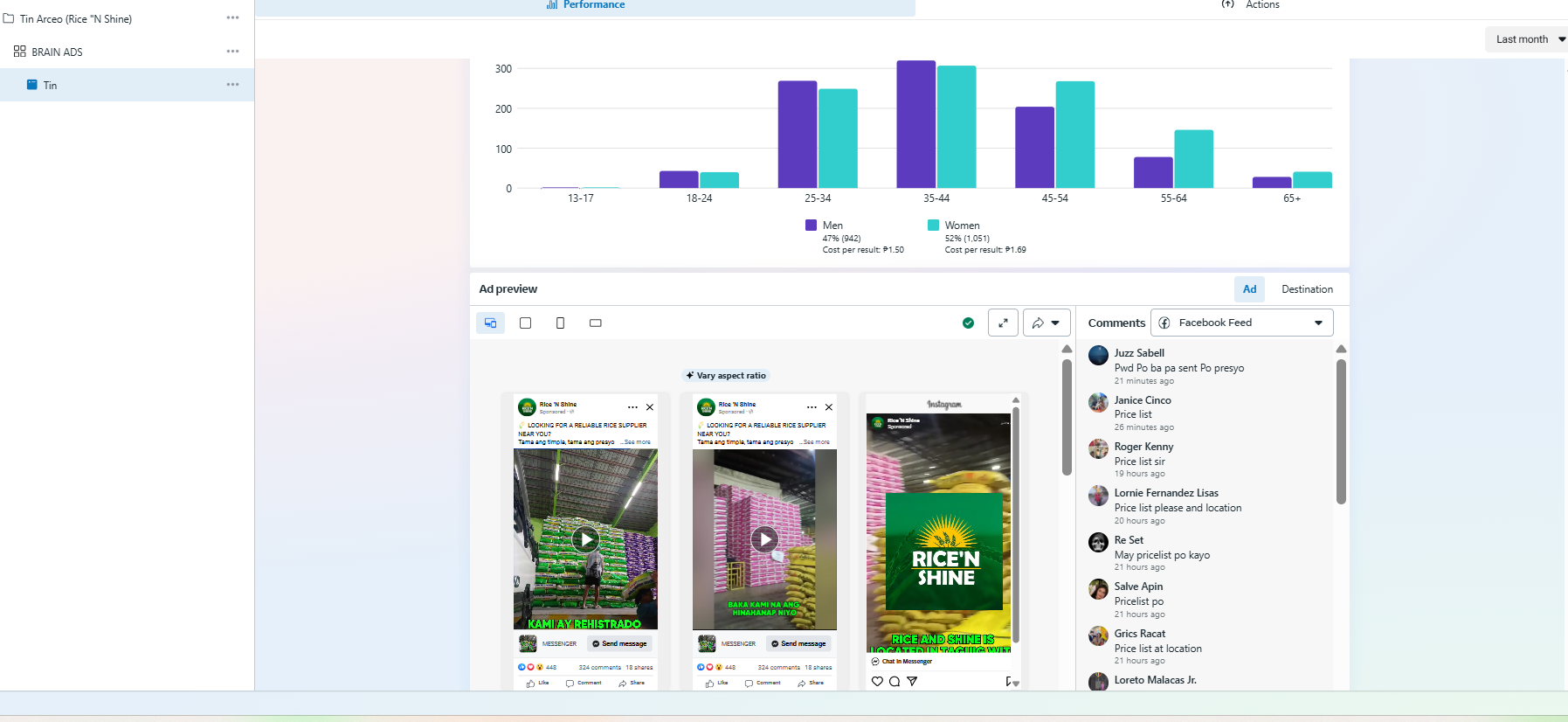Click Vary aspect ratio button
Screen dimensions: 1568x722
tap(726, 376)
